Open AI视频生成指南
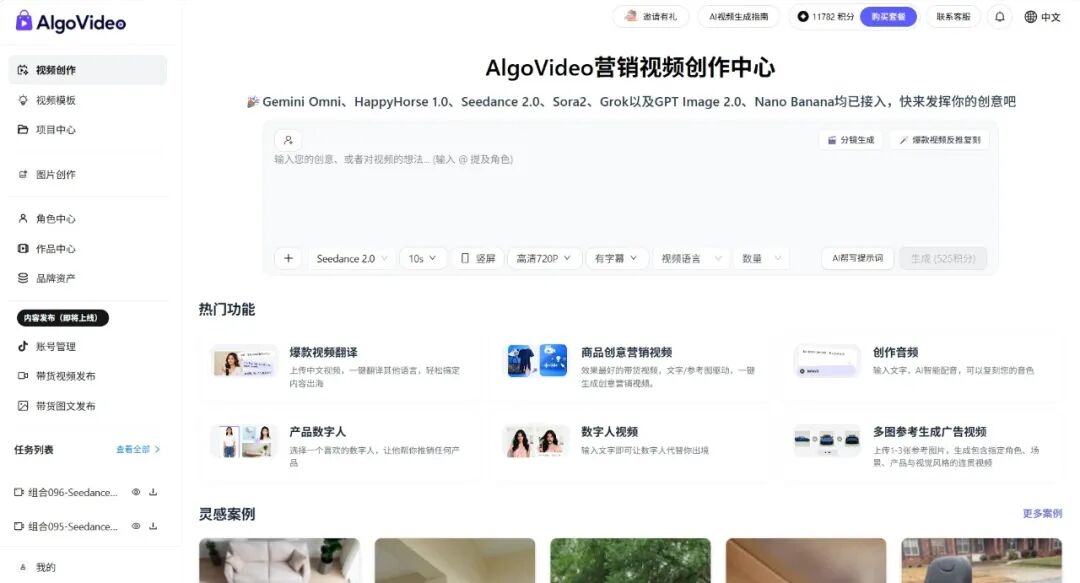Screen dimensions: 1080x583 (738, 17)
